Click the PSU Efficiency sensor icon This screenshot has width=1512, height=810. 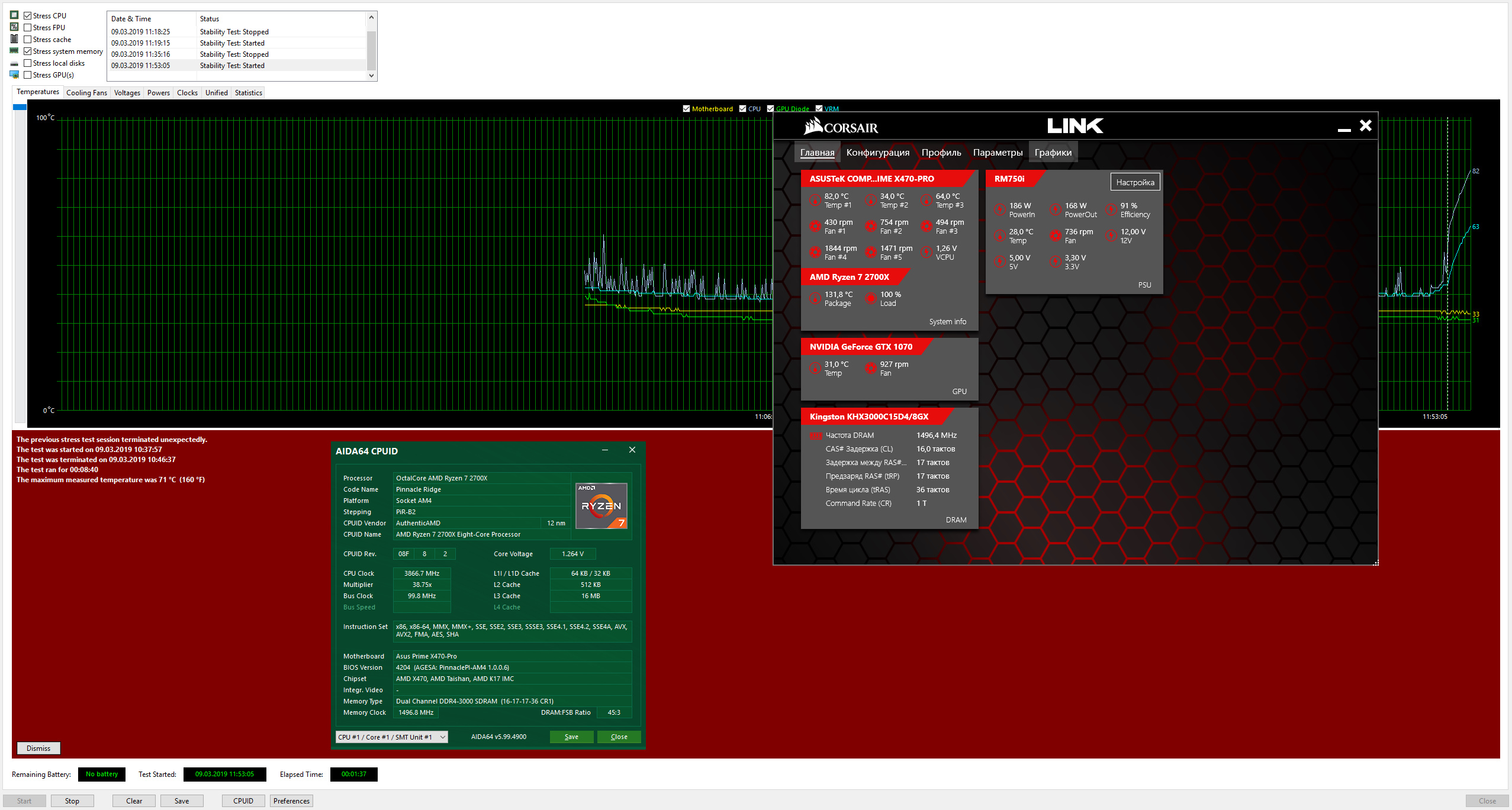click(1111, 209)
